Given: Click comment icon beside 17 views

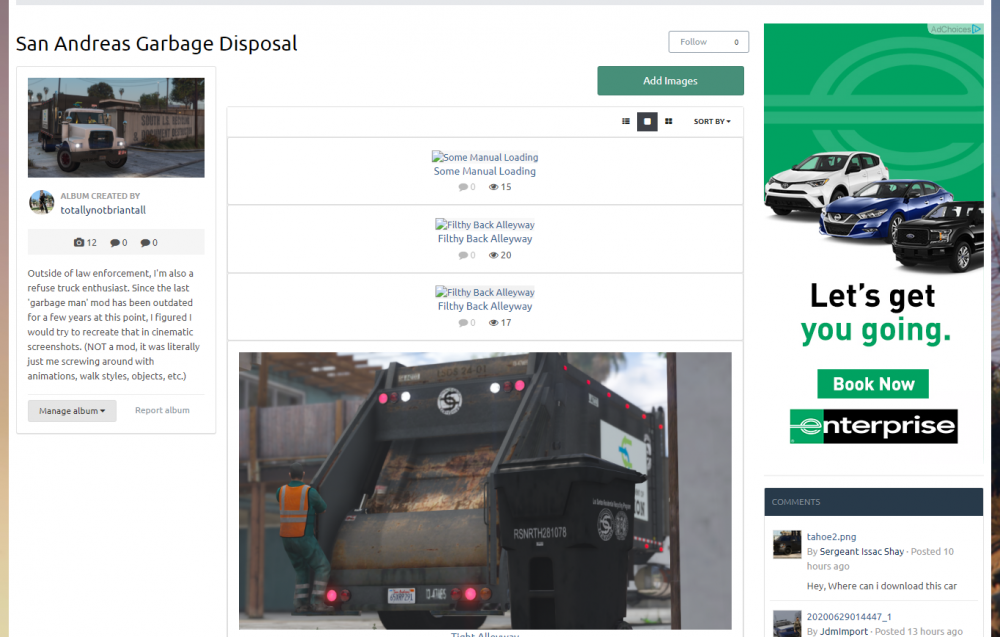Looking at the screenshot, I should 463,323.
